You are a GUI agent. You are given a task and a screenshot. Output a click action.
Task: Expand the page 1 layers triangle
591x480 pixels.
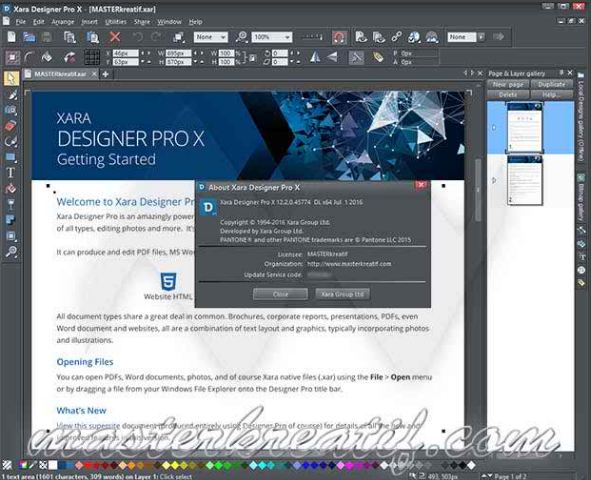coord(494,128)
